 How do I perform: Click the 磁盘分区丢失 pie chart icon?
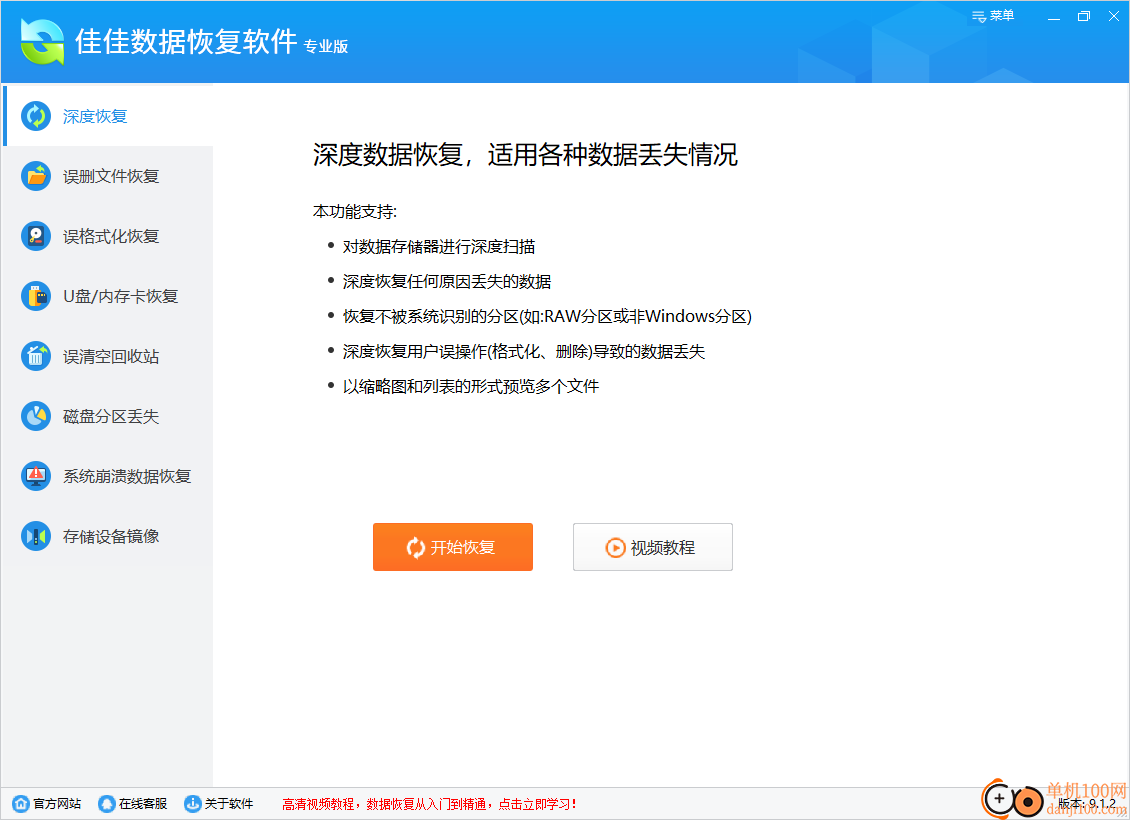click(x=36, y=416)
